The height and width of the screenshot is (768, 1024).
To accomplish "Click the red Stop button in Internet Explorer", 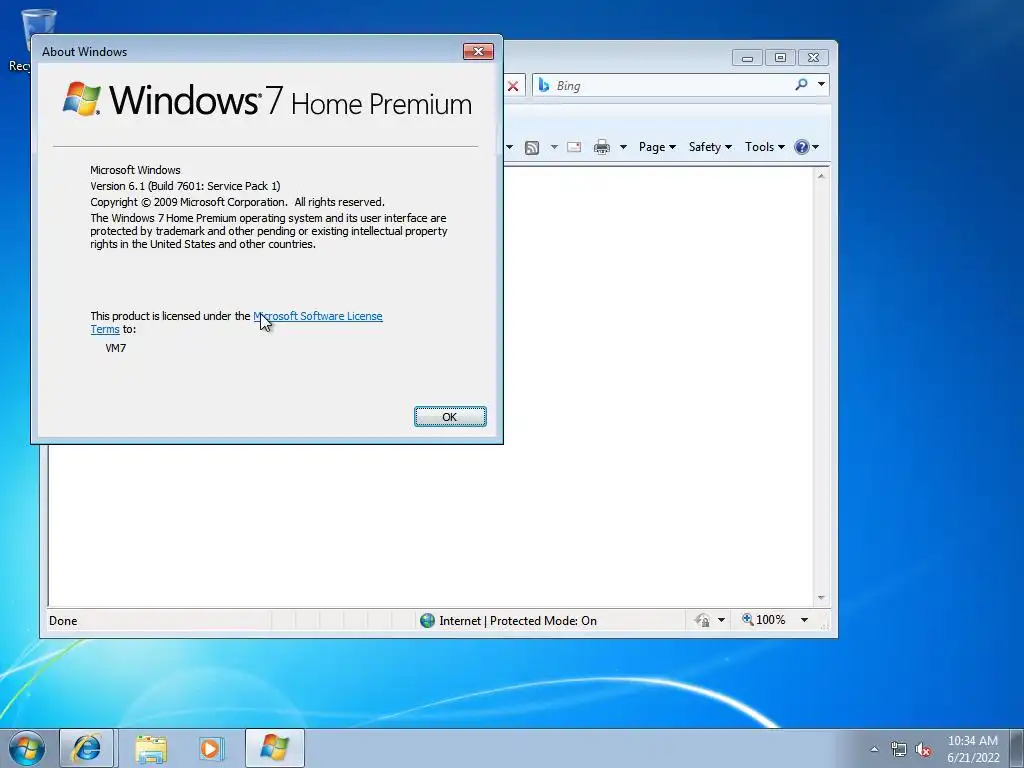I will pos(513,86).
